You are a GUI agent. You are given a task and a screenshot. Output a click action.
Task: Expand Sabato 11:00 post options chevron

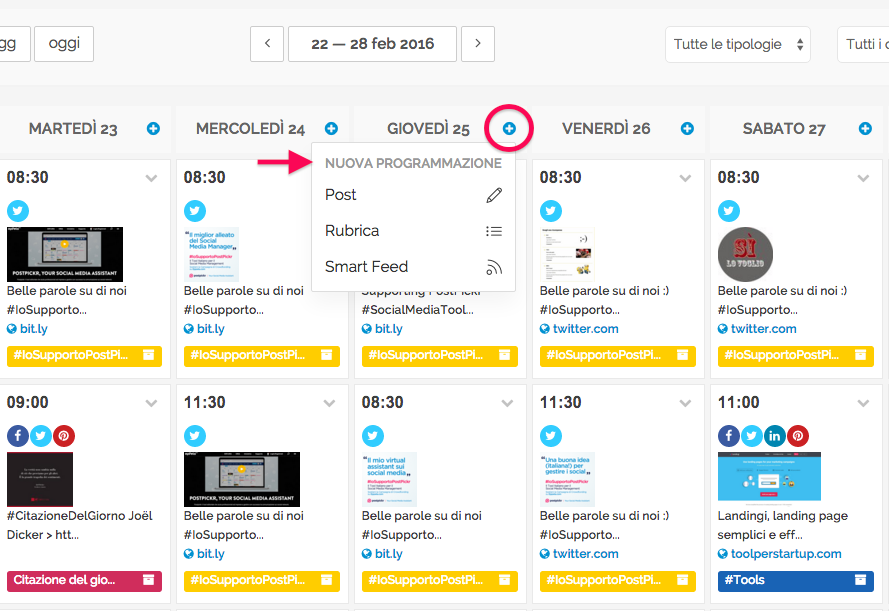click(x=863, y=403)
